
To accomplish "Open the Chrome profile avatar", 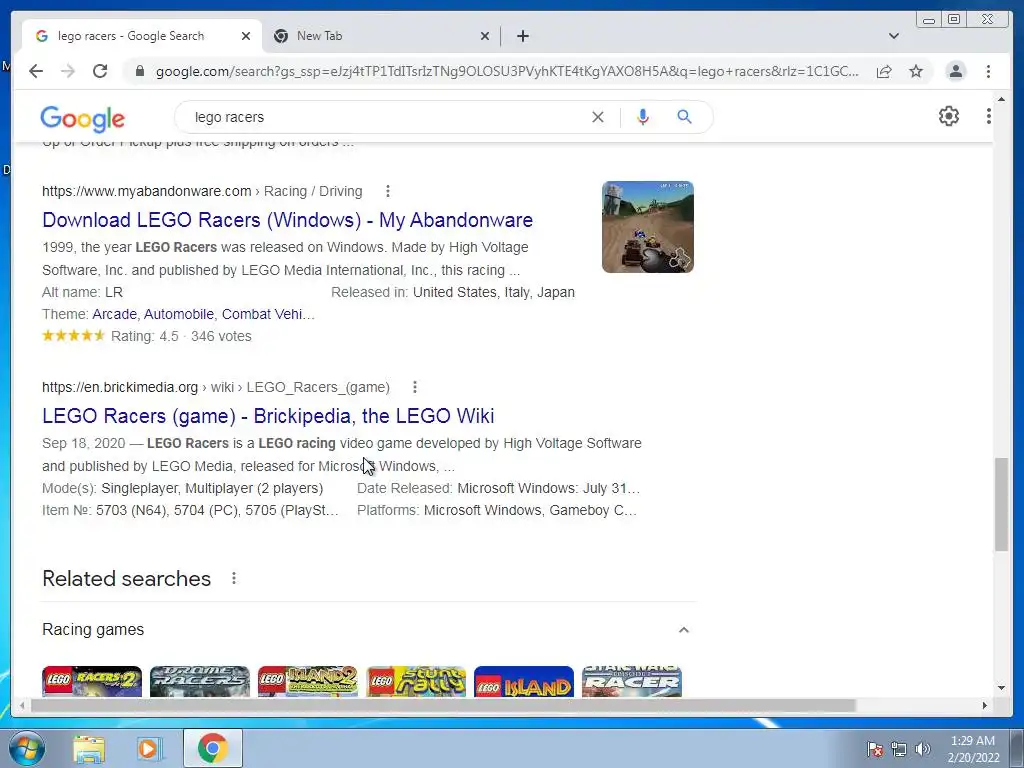I will (955, 71).
